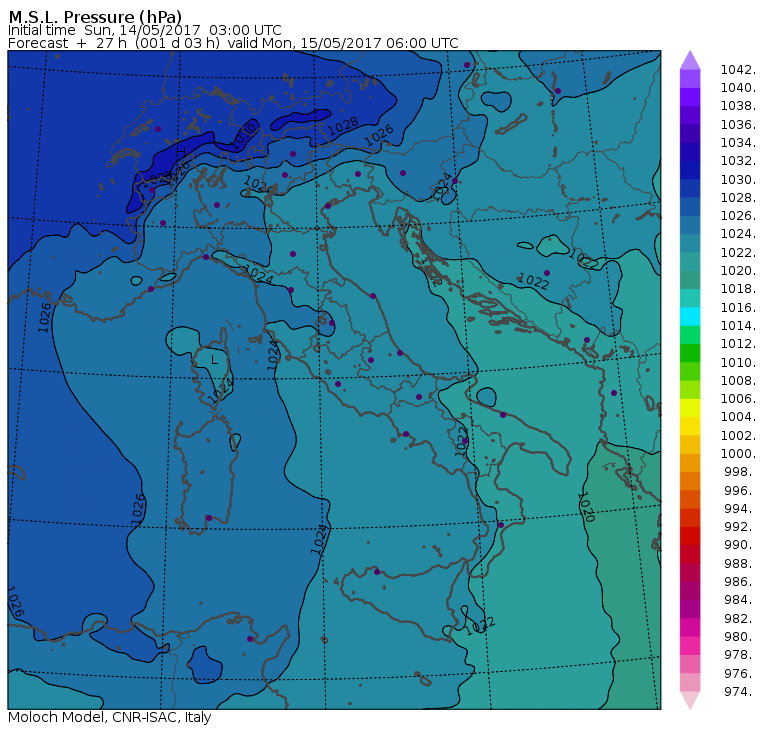Click the '974.' legend value
Screen dimensions: 760x731
tap(740, 691)
